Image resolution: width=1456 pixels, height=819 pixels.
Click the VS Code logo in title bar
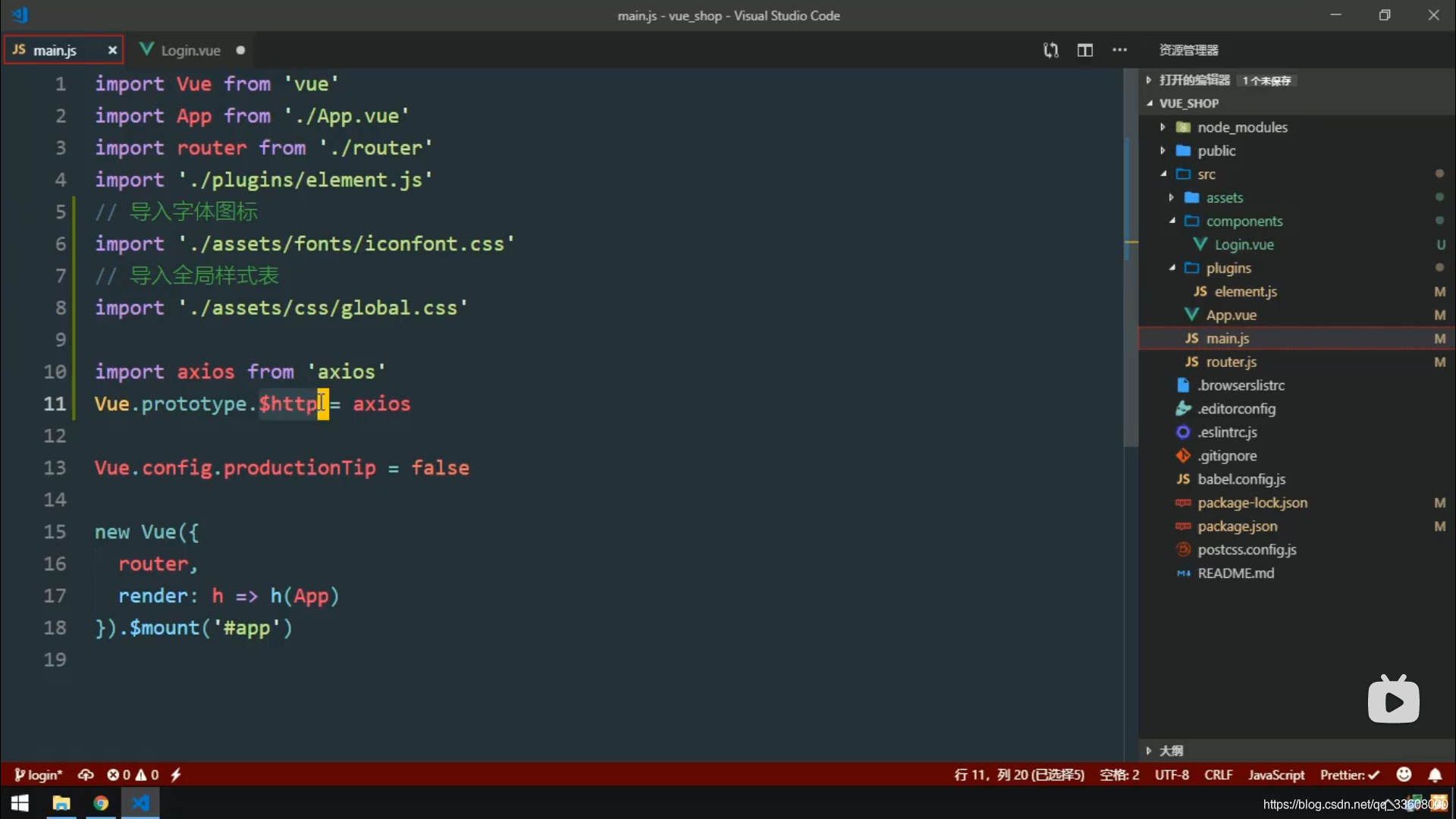point(20,14)
